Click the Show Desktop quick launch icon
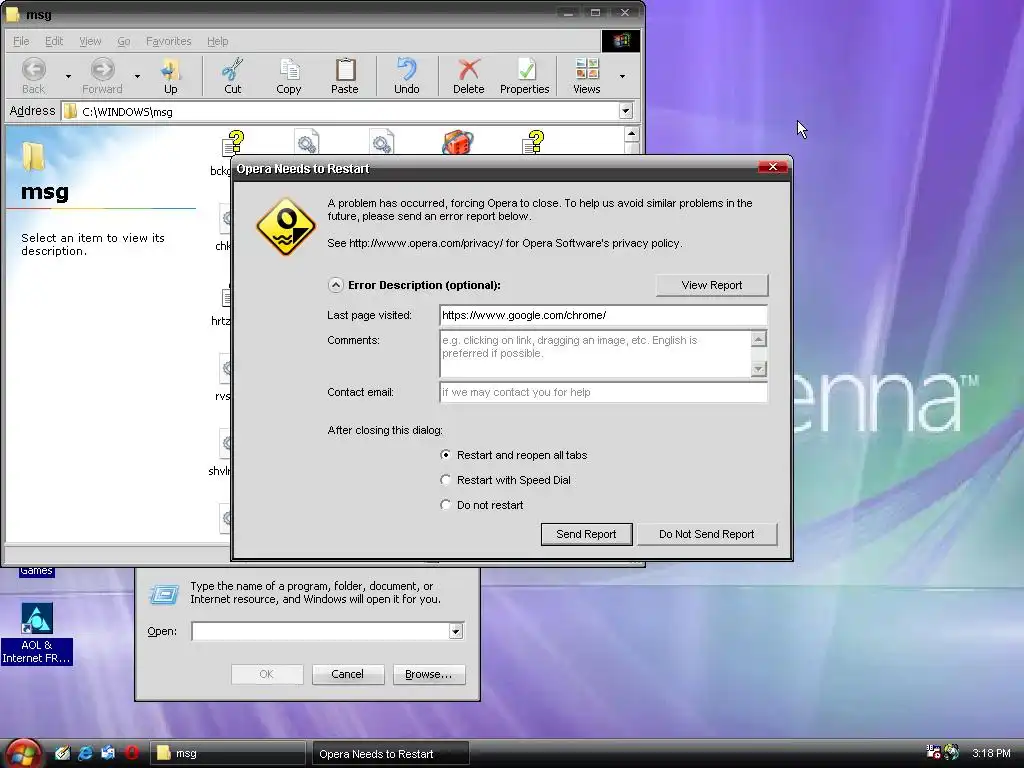The height and width of the screenshot is (768, 1024). (62, 753)
